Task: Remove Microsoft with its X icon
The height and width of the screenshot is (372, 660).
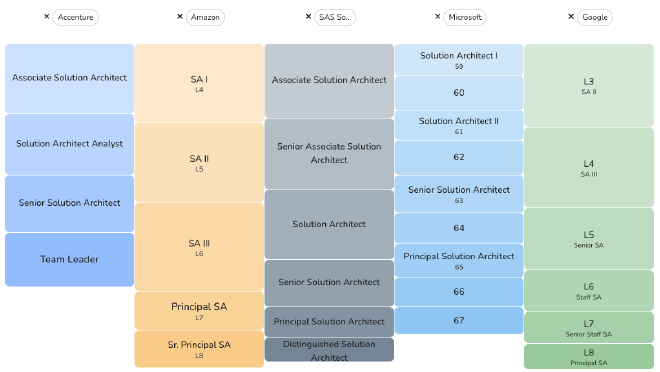Action: (437, 17)
